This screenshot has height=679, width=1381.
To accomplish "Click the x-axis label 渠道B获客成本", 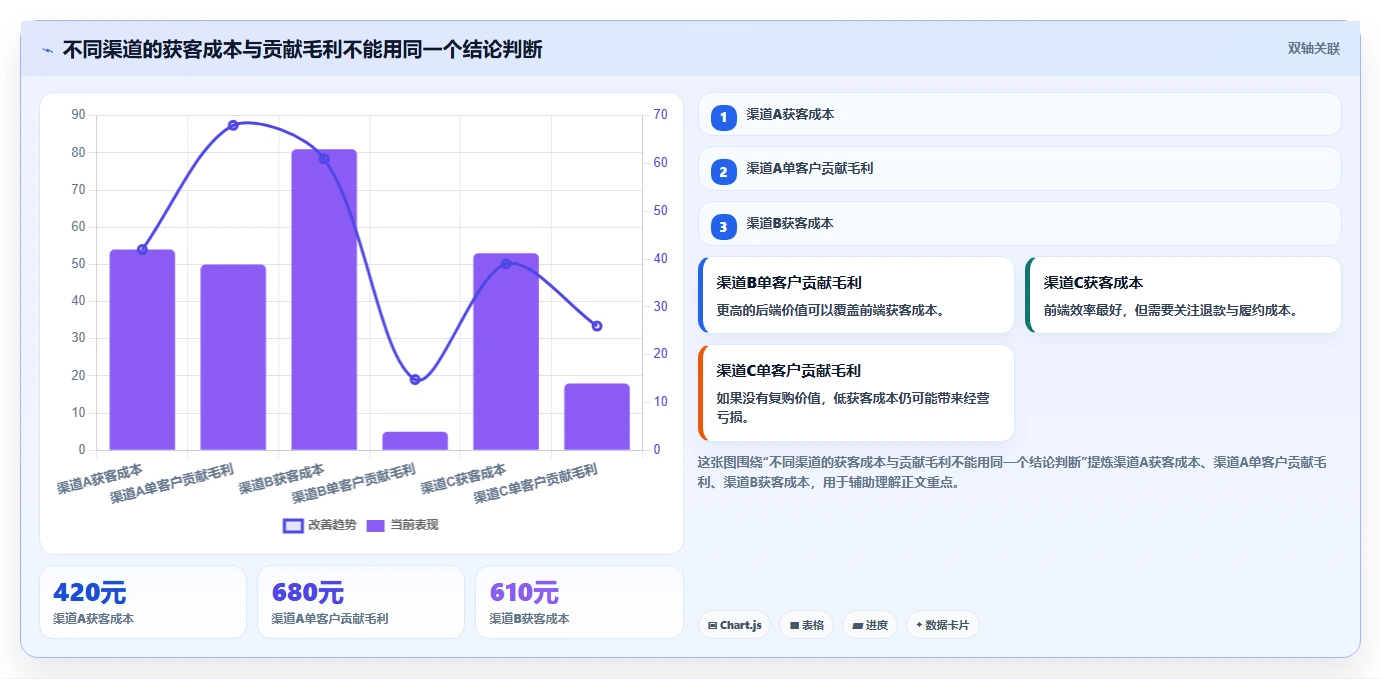I will 282,479.
